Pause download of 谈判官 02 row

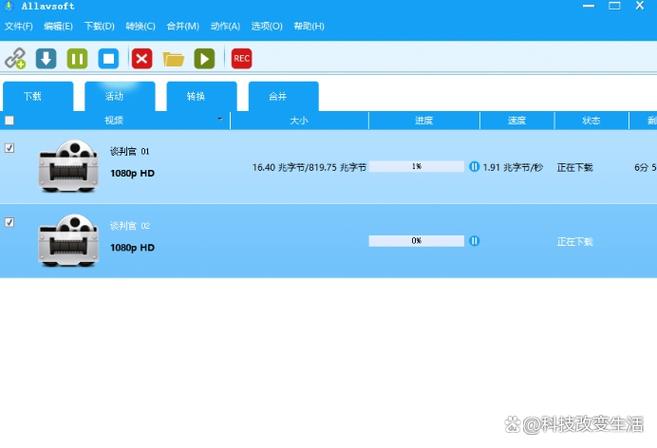[x=474, y=241]
